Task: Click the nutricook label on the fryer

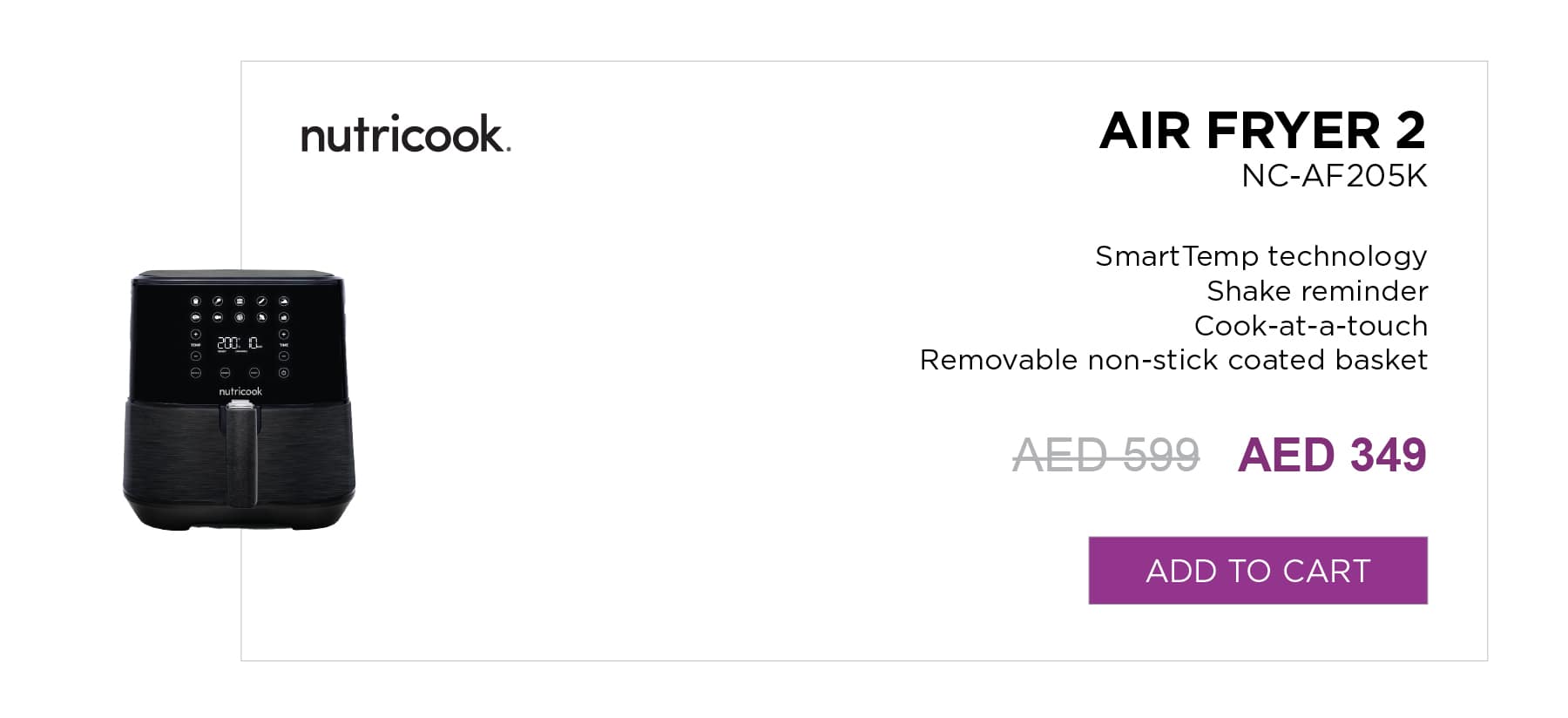Action: [240, 391]
